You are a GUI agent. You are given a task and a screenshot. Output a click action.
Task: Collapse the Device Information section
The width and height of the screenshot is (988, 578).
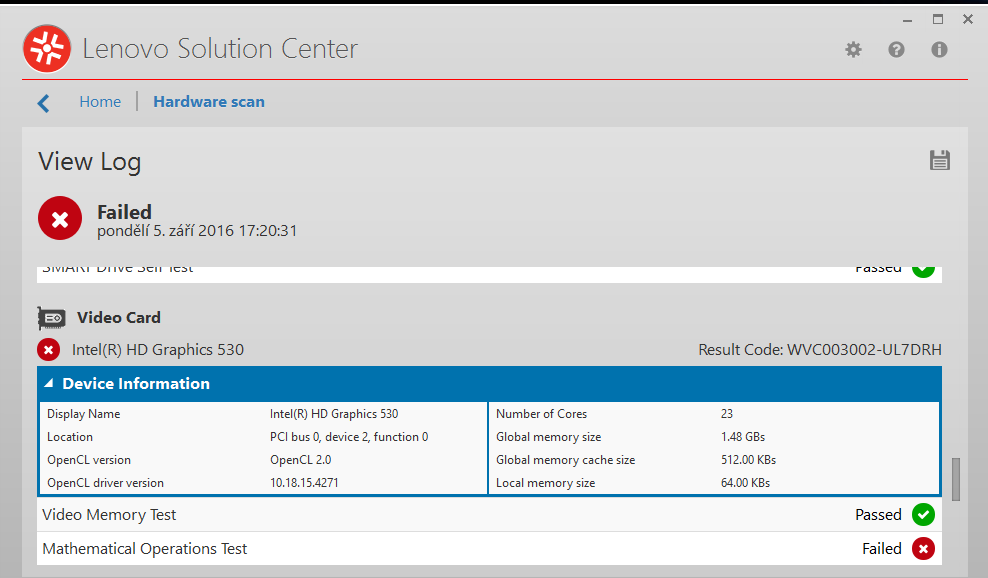49,383
